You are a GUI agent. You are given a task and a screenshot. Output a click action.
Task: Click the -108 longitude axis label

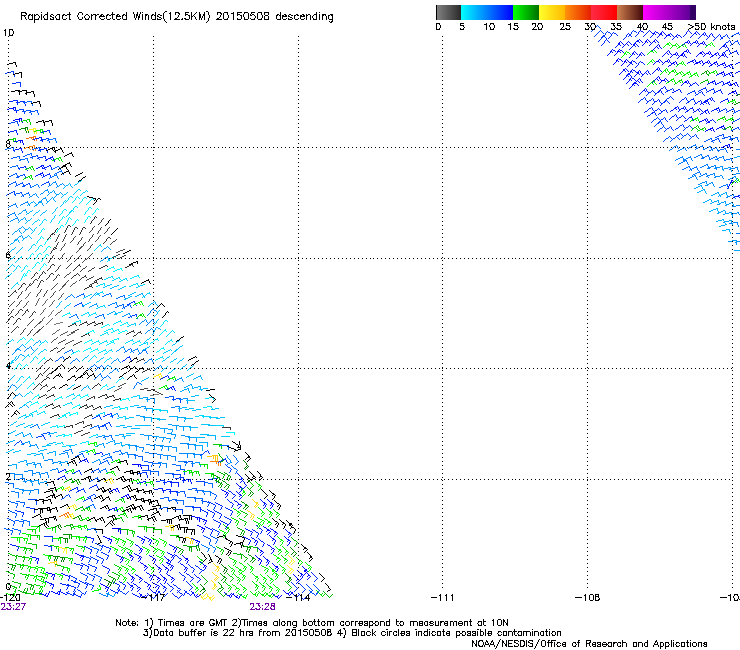(x=587, y=598)
